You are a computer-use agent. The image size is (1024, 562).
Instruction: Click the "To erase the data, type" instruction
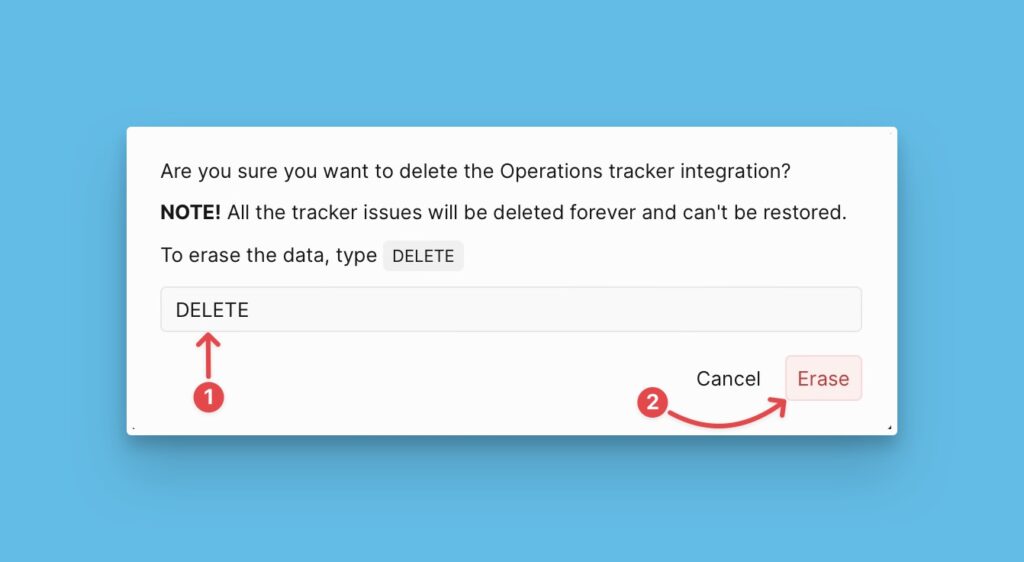(268, 255)
